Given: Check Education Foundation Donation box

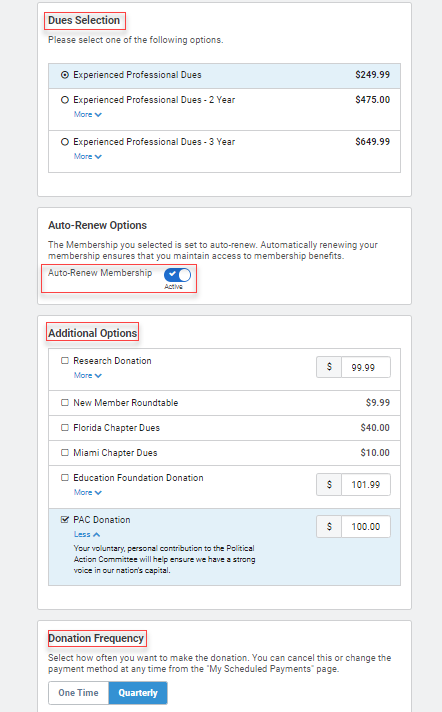Looking at the screenshot, I should (65, 478).
